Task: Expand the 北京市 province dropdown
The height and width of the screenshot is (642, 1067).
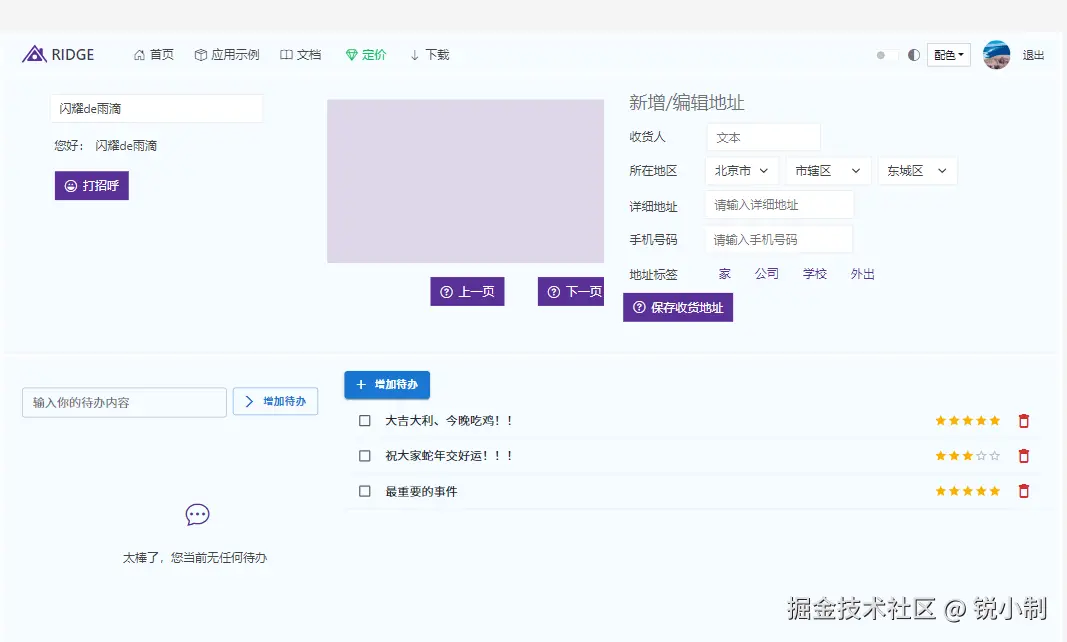Action: 741,171
